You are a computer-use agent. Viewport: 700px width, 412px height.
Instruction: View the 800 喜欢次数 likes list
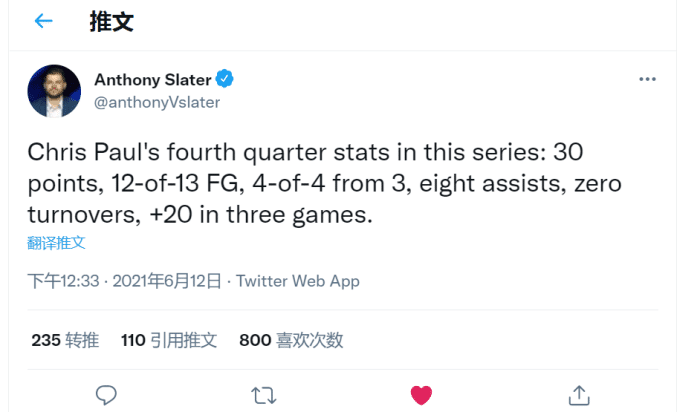(x=291, y=340)
